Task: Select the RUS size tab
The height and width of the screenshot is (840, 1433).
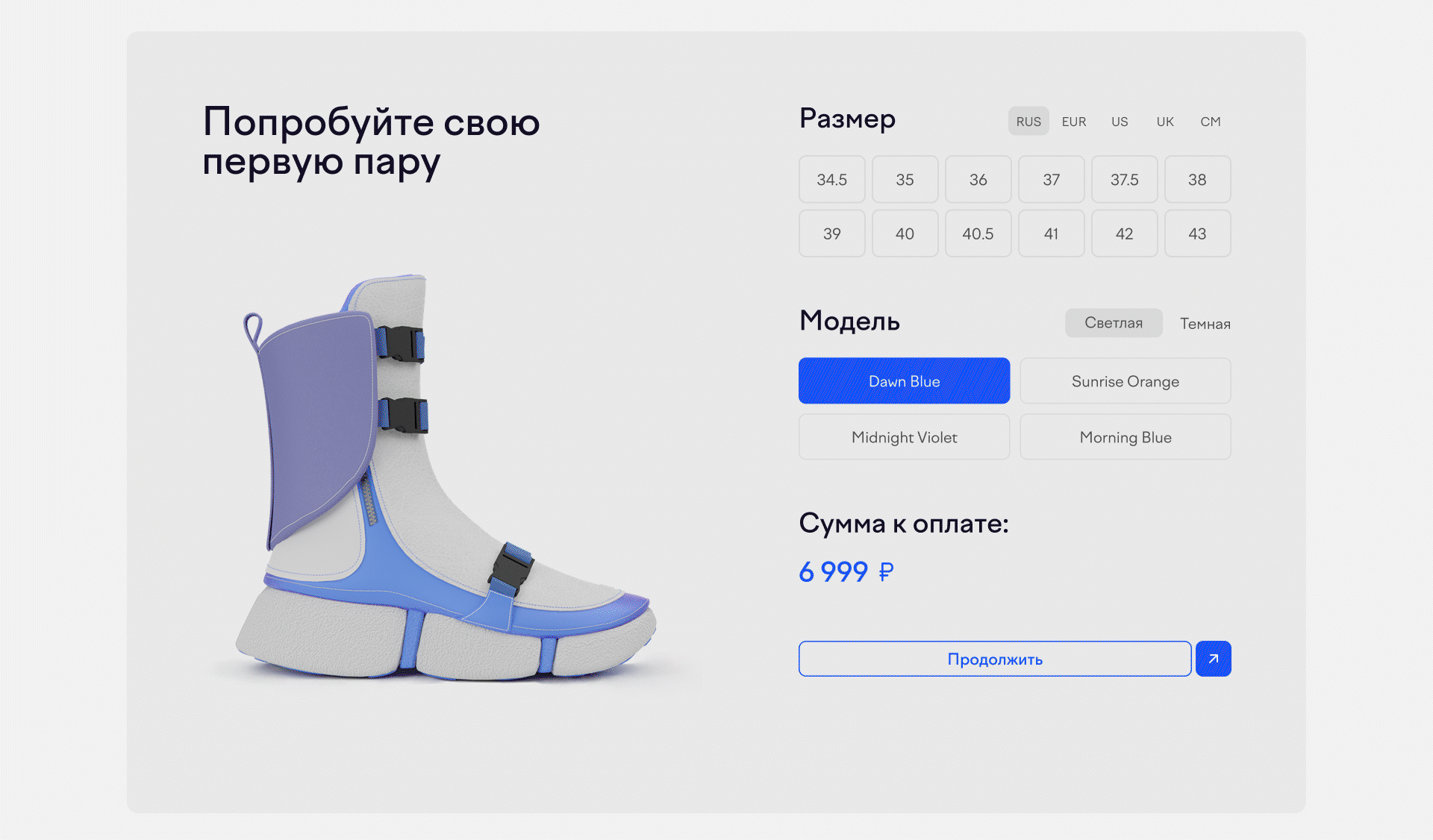Action: [x=1028, y=122]
